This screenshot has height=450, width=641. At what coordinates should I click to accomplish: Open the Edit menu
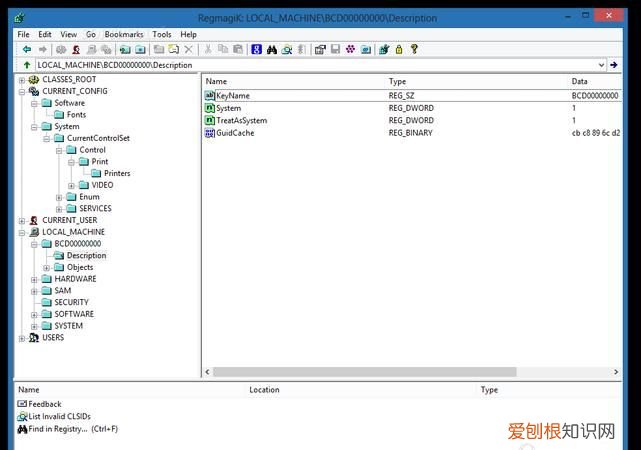click(45, 34)
